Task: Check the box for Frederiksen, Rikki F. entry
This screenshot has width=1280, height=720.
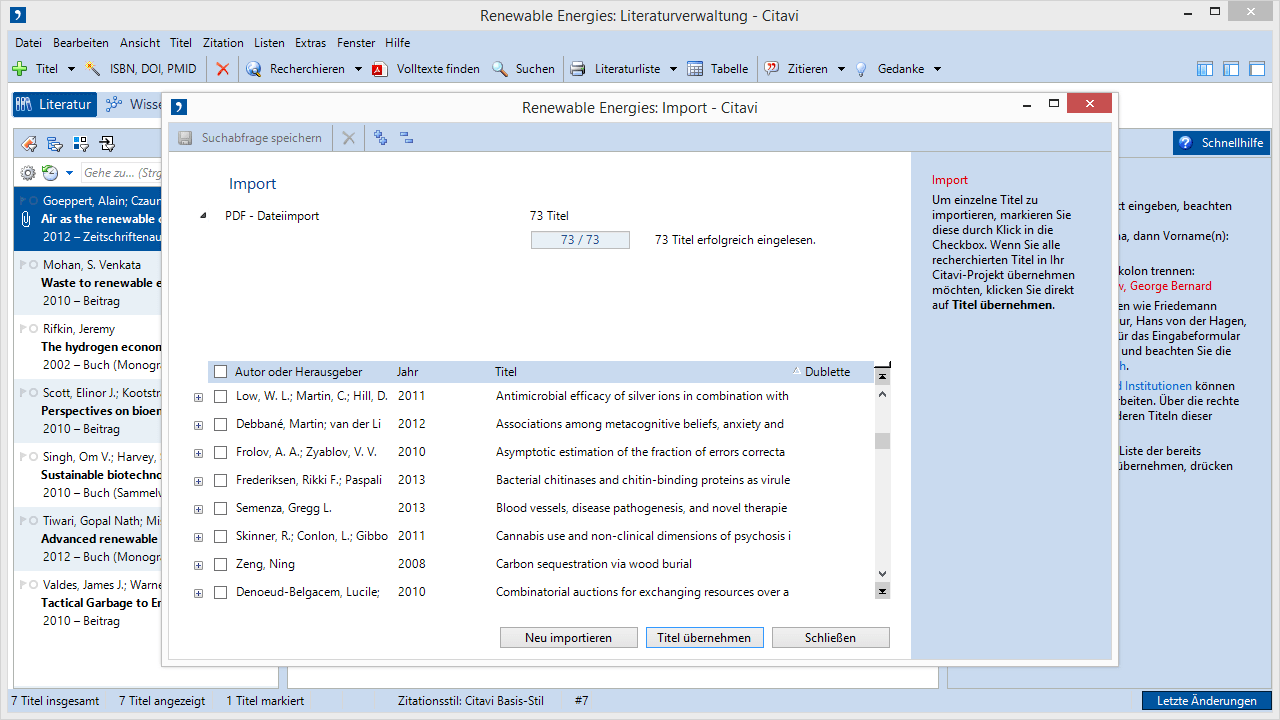Action: pos(221,481)
